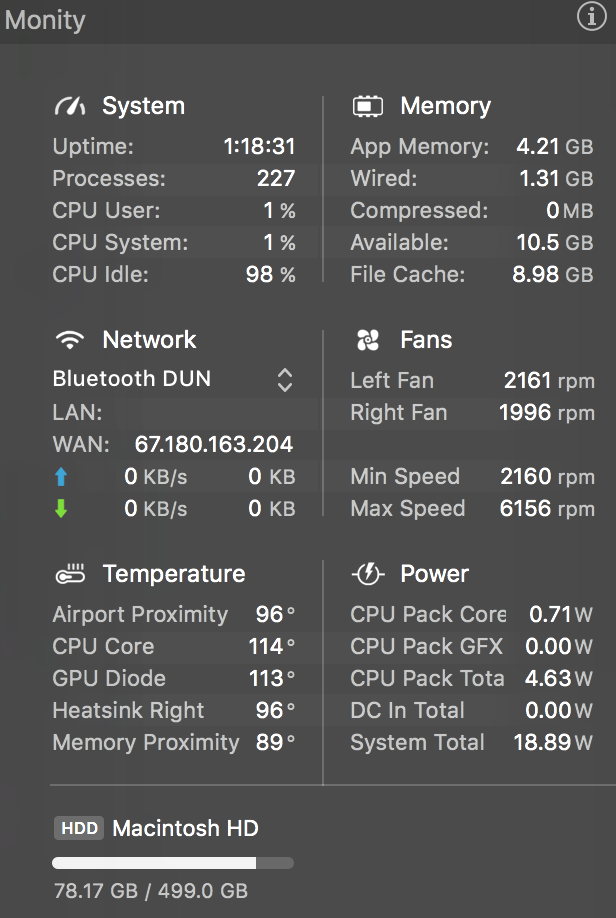Click the System speedometer icon
This screenshot has width=616, height=918.
coord(70,106)
